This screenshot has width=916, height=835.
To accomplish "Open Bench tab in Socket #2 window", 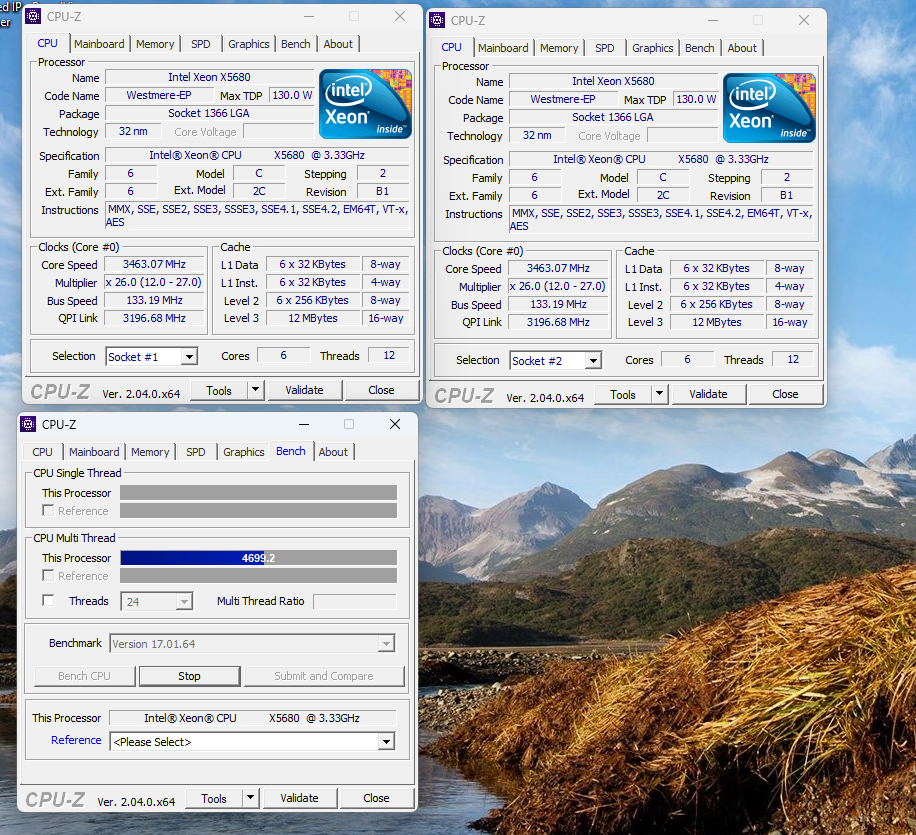I will [x=699, y=48].
